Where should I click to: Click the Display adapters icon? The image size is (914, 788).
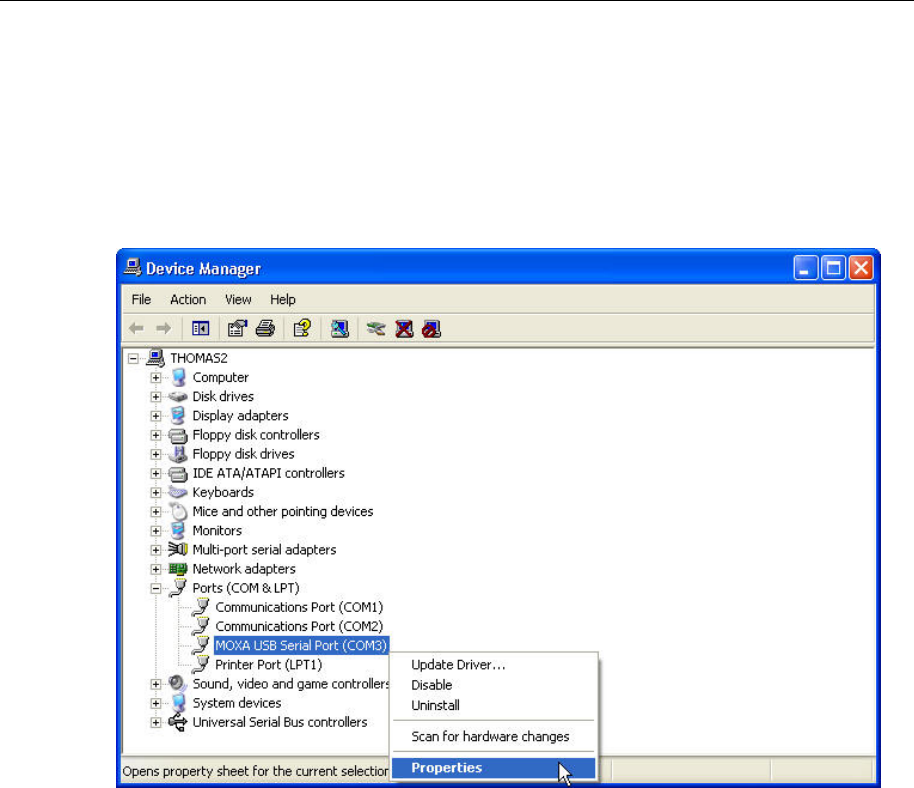(x=178, y=416)
